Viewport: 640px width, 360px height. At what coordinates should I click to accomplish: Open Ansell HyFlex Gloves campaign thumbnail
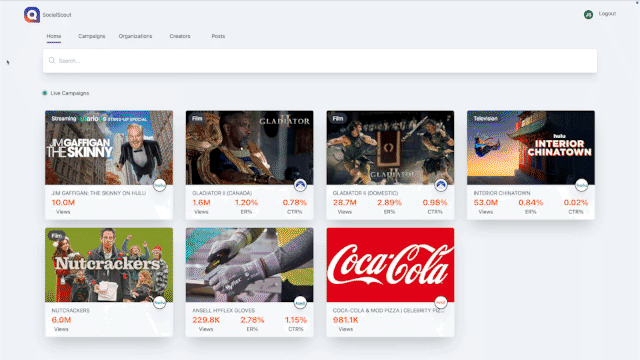pyautogui.click(x=250, y=265)
